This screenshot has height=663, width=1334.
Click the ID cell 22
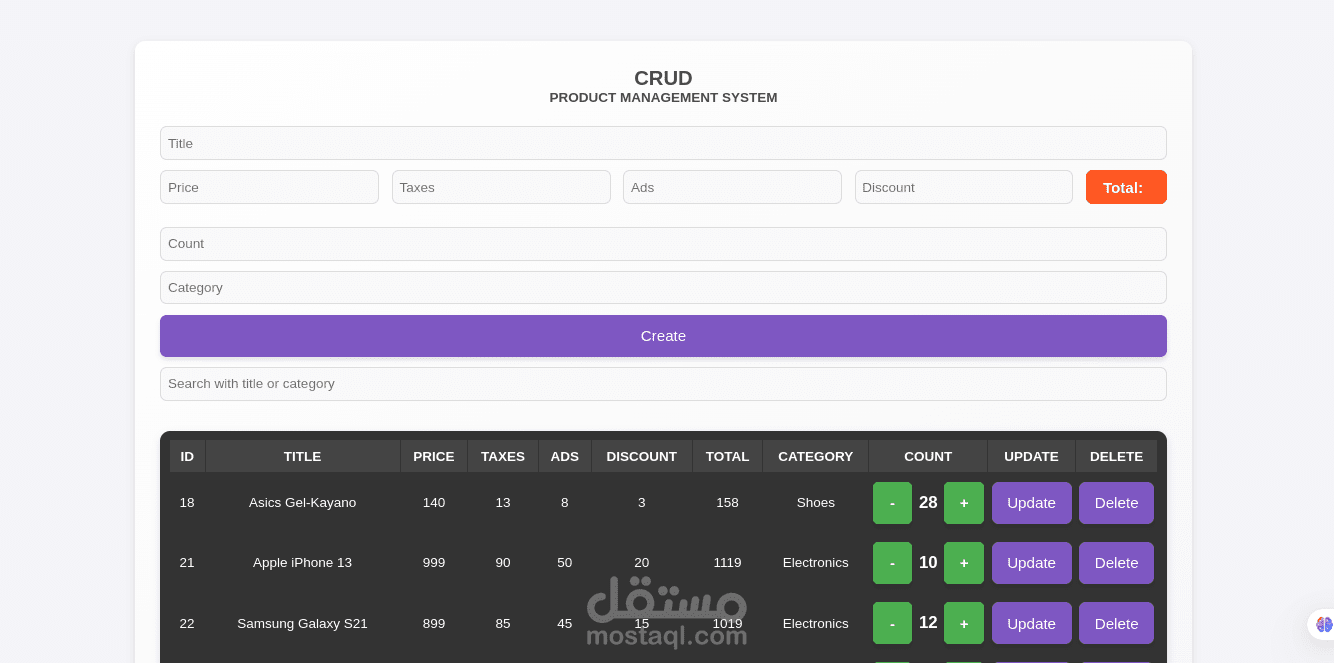pos(187,623)
